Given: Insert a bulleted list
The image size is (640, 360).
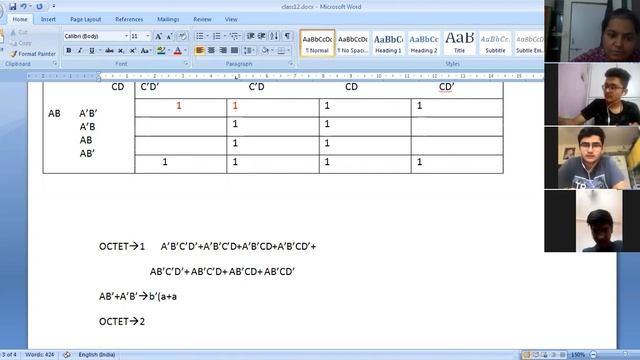Looking at the screenshot, I should [x=200, y=36].
